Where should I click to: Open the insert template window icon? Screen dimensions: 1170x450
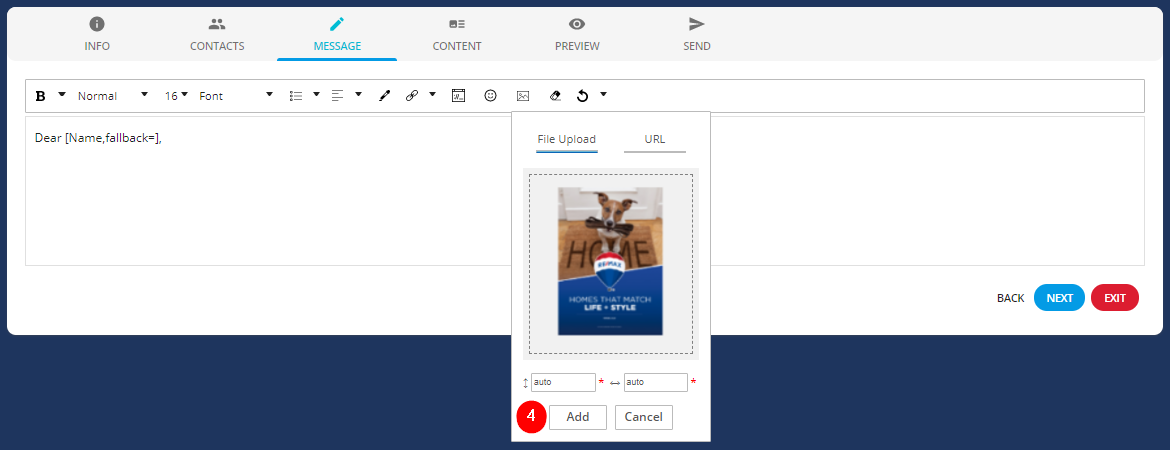click(x=459, y=96)
